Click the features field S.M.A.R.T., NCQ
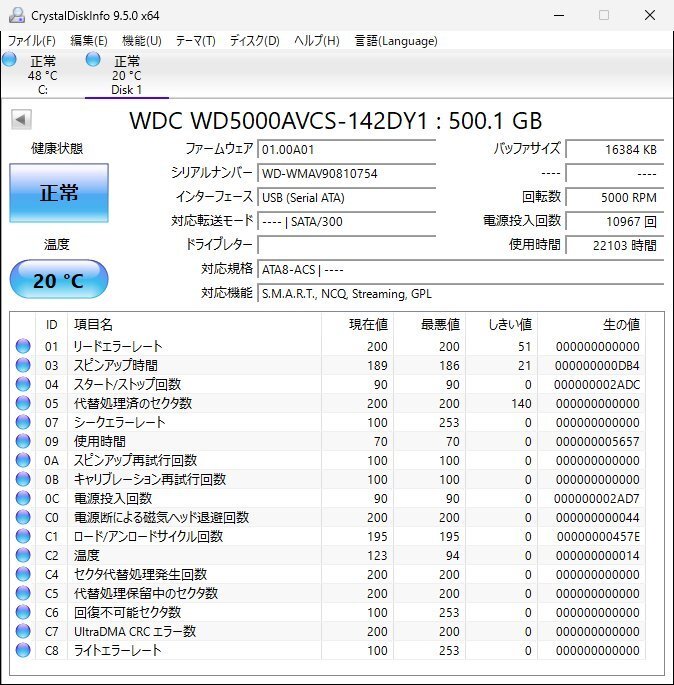Screen dimensions: 674x685 coord(461,294)
